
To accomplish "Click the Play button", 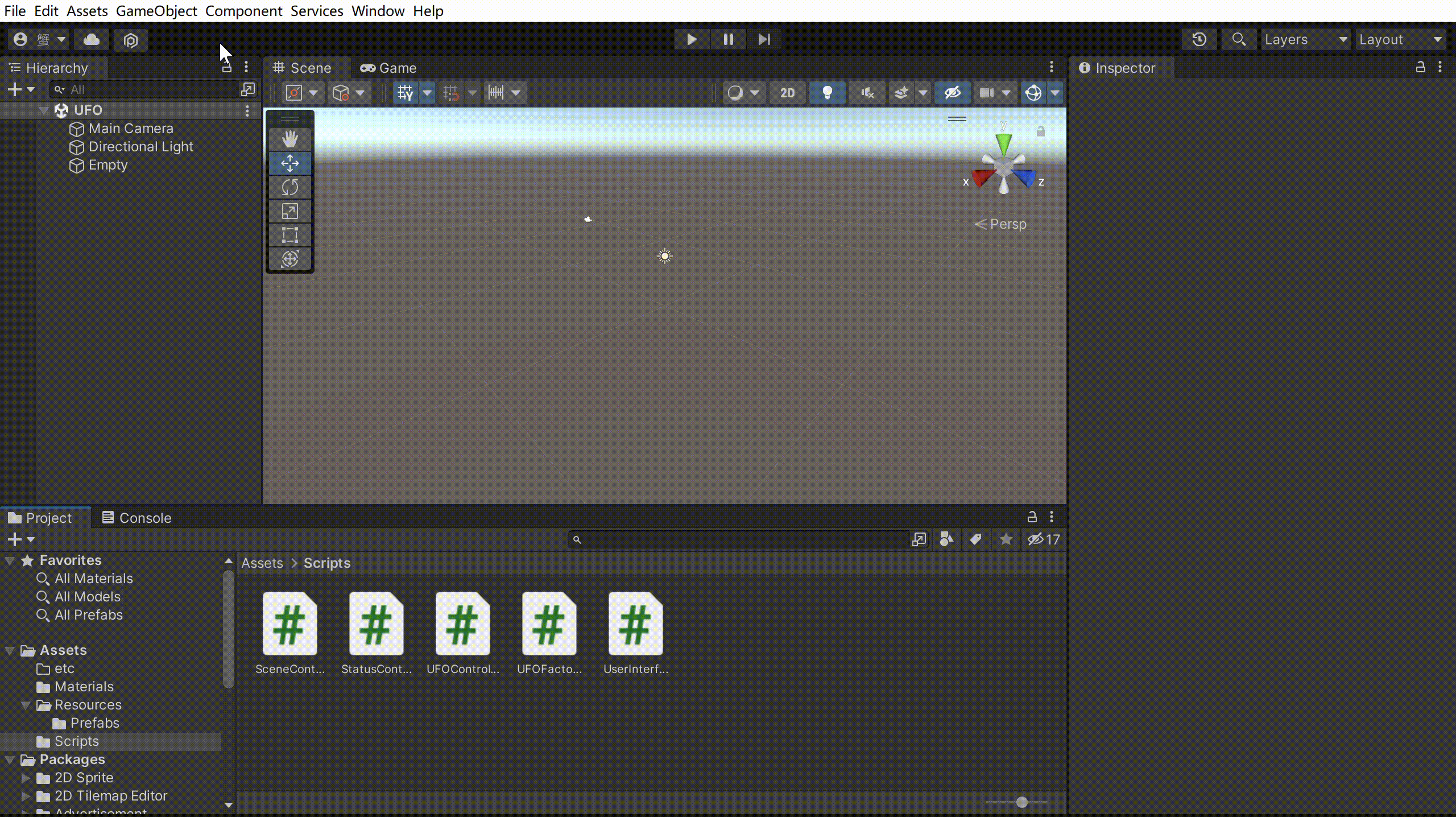I will point(692,39).
